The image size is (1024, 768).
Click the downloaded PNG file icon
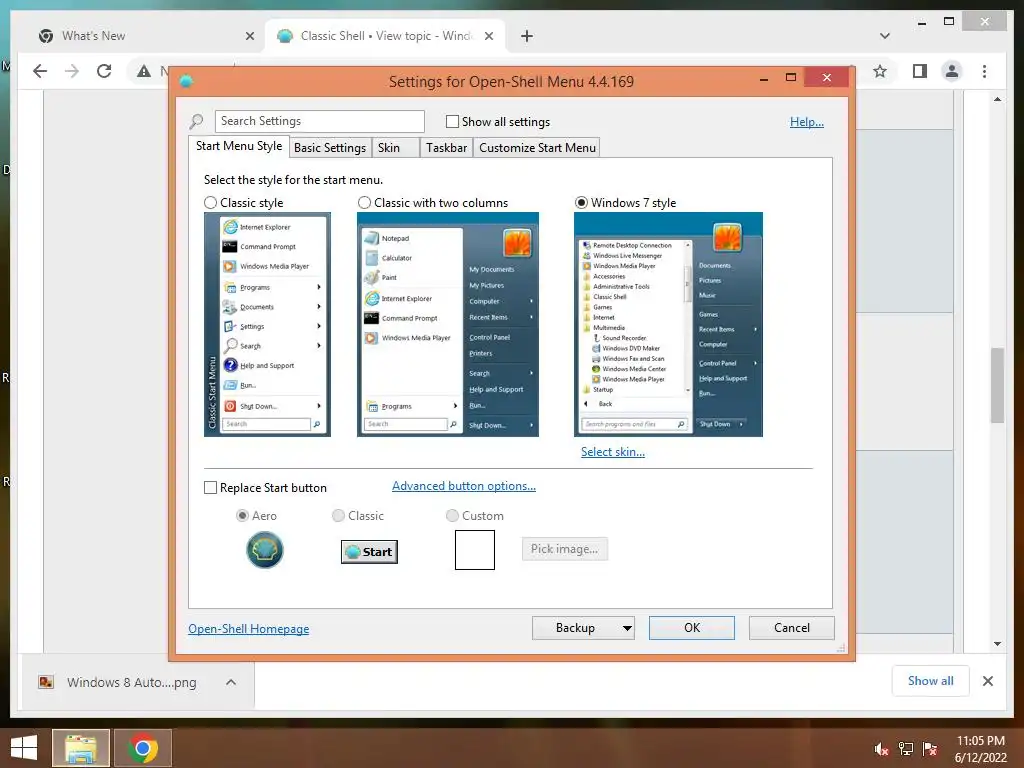tap(46, 682)
